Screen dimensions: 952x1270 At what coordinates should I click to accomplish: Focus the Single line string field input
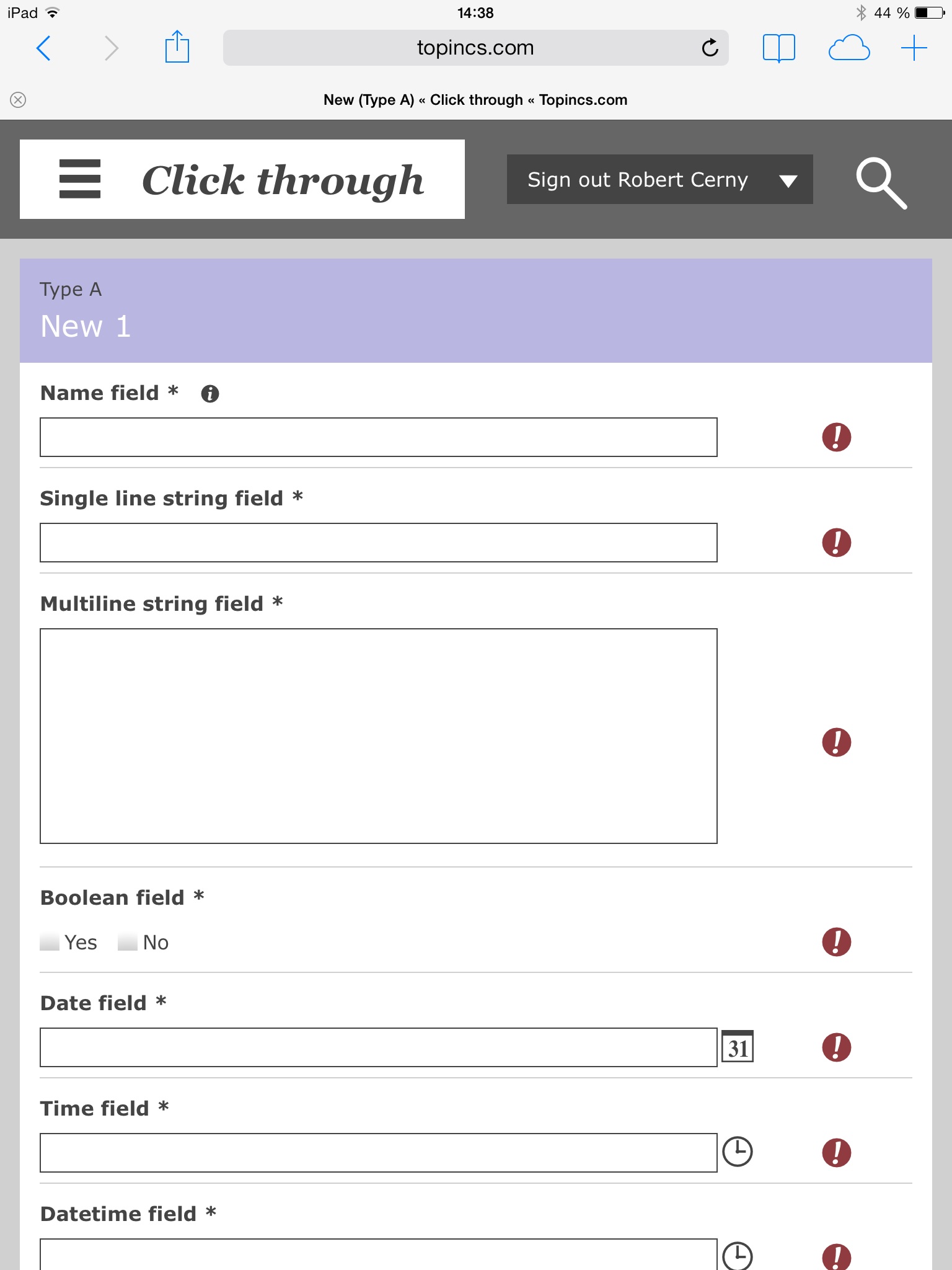[378, 543]
